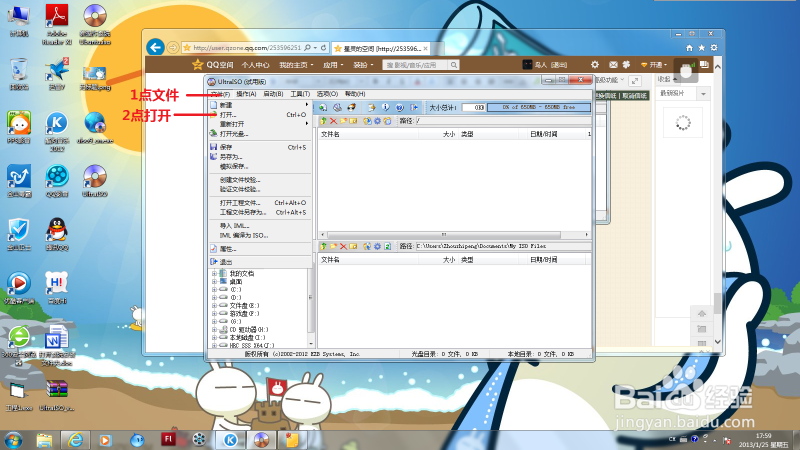Open the 装扮 dropdown in Qzone header

tap(363, 65)
